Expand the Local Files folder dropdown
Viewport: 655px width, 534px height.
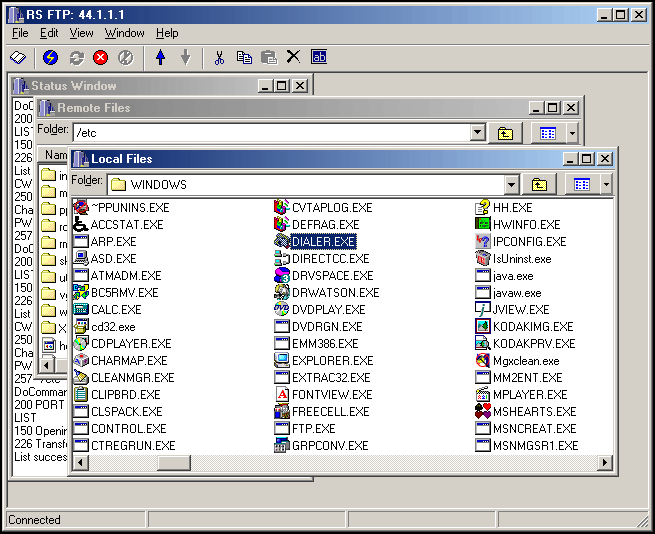point(511,184)
